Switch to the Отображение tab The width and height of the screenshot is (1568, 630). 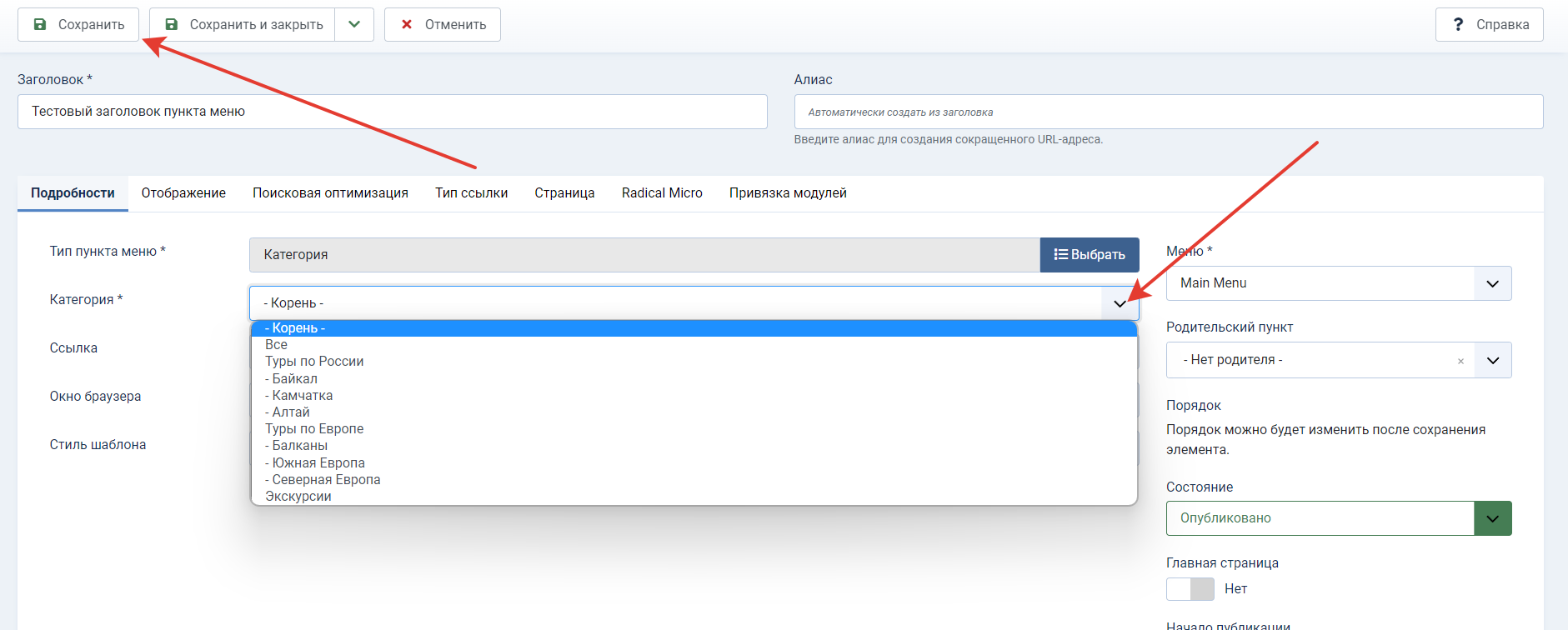[x=183, y=192]
